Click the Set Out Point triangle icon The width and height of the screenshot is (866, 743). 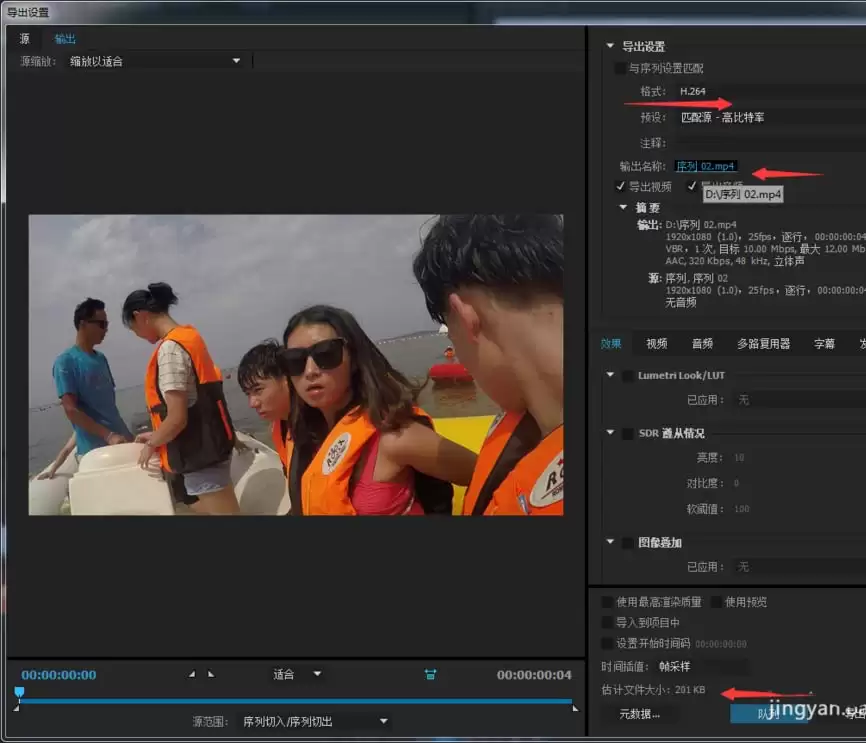[x=211, y=675]
